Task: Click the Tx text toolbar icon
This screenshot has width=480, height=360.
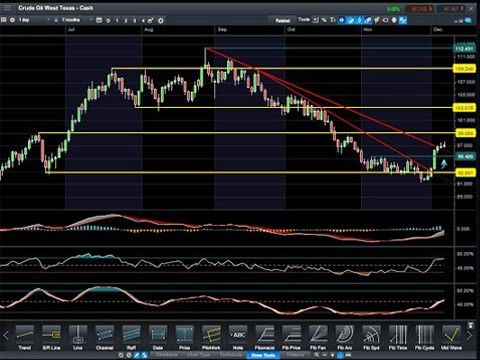Action: (x=332, y=20)
